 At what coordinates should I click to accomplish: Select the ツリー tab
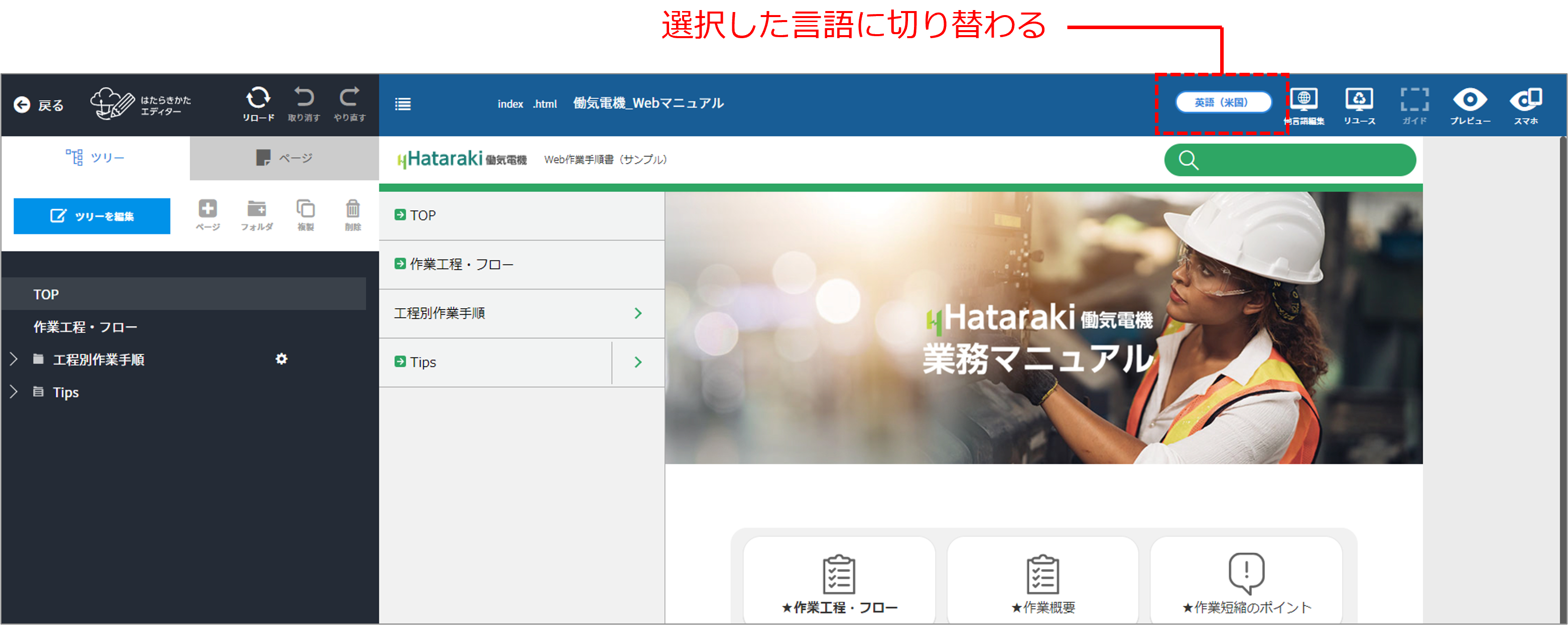pyautogui.click(x=95, y=158)
